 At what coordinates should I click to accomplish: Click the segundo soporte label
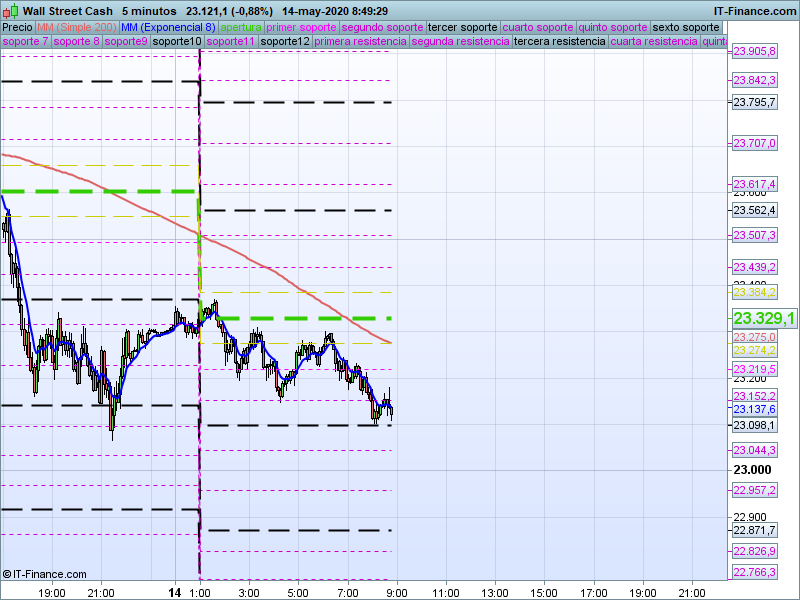(382, 28)
